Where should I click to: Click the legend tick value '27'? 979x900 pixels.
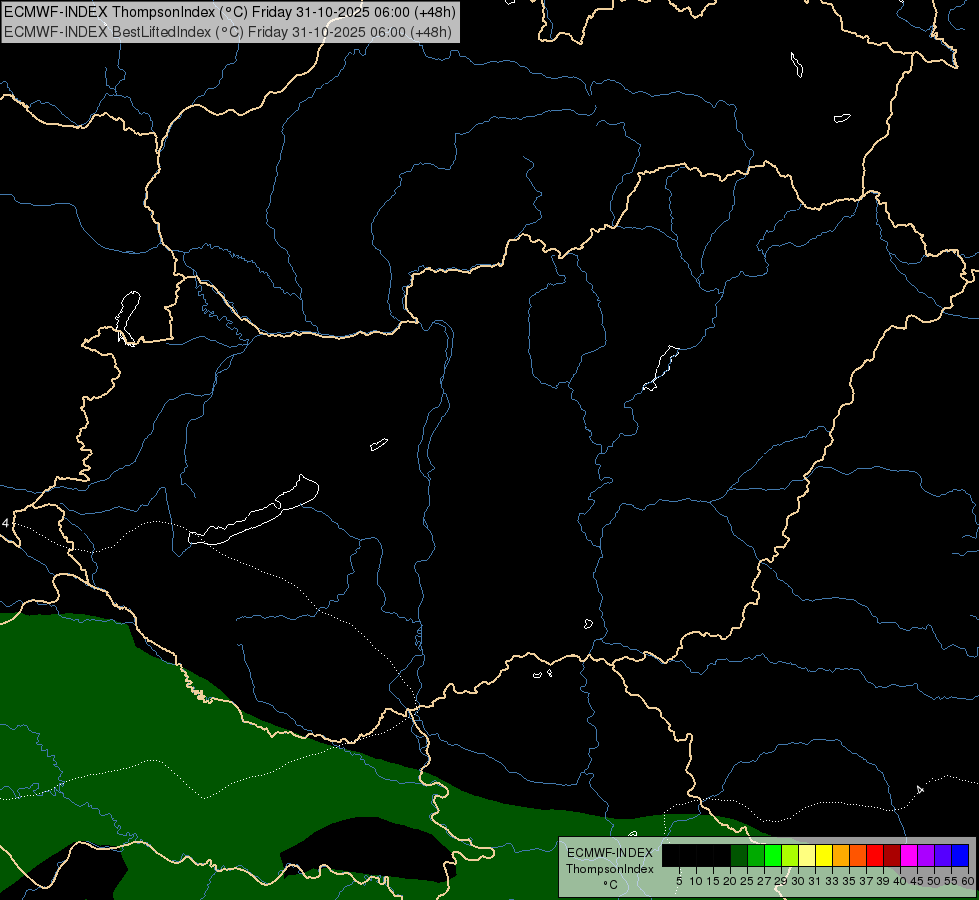pos(764,881)
